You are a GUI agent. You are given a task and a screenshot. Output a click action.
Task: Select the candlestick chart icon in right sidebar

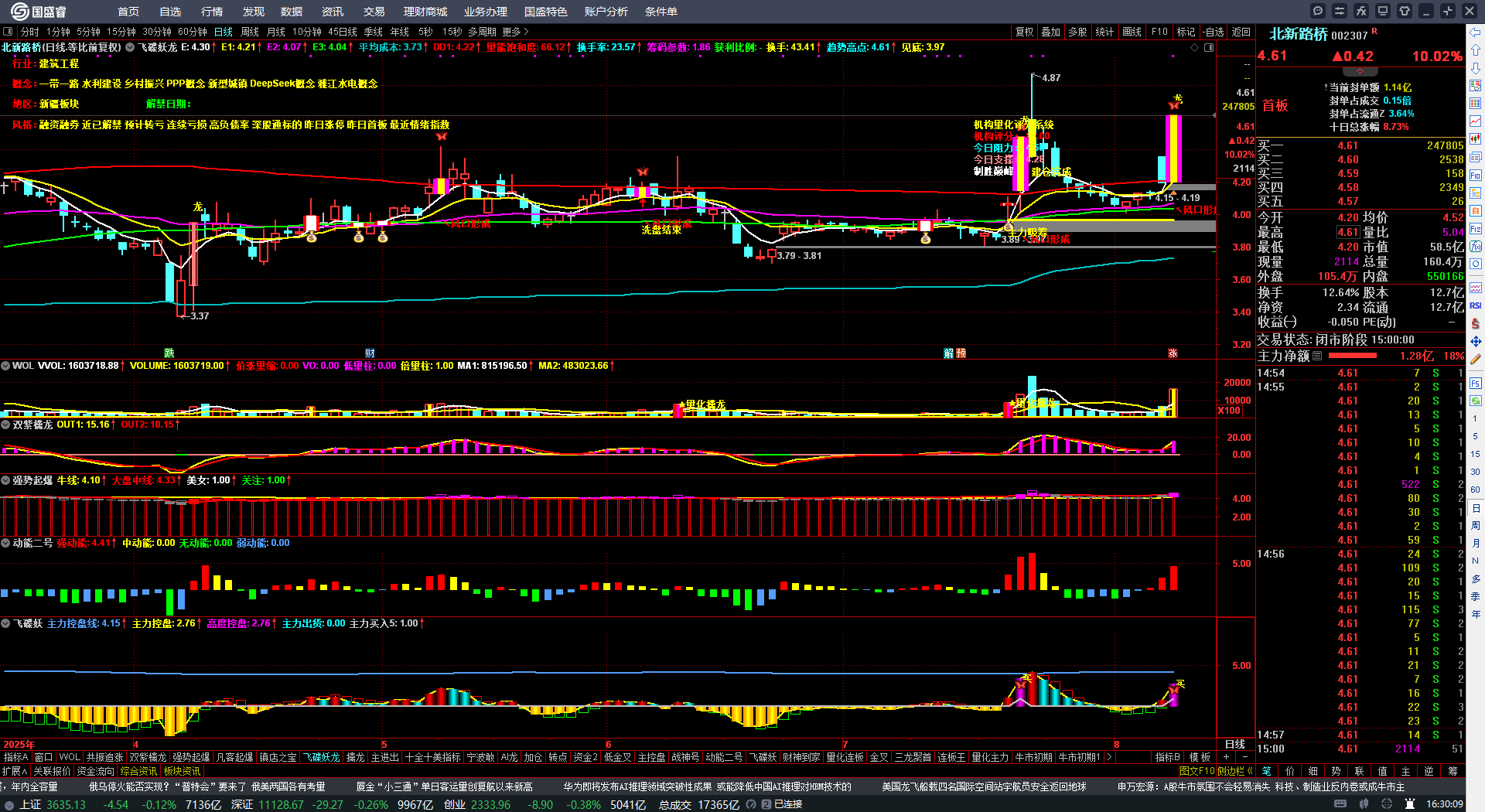(1476, 139)
